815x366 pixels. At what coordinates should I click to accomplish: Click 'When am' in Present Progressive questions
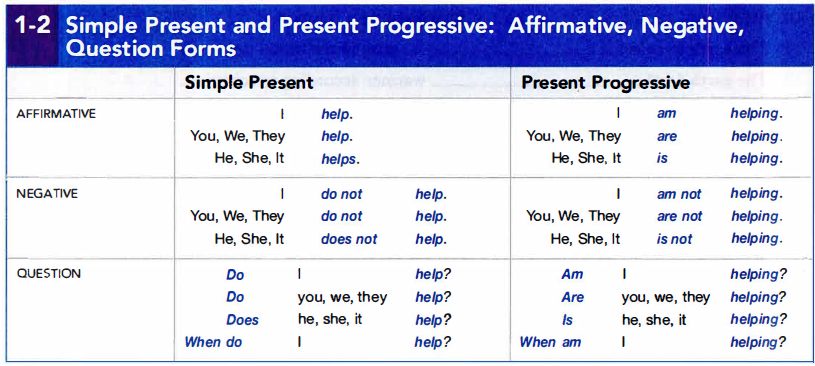tap(550, 342)
